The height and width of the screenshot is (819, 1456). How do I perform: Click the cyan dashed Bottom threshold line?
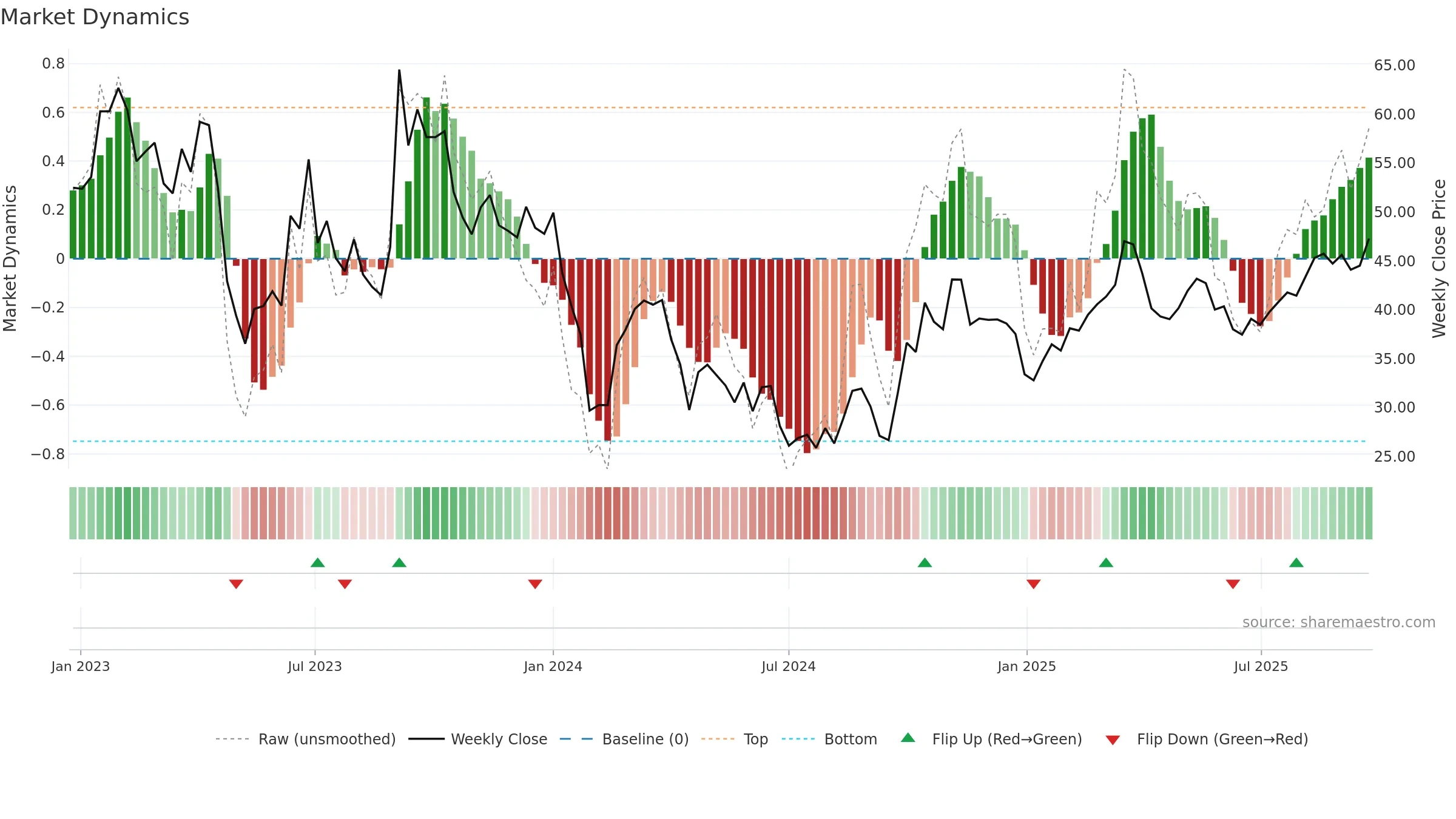click(720, 441)
